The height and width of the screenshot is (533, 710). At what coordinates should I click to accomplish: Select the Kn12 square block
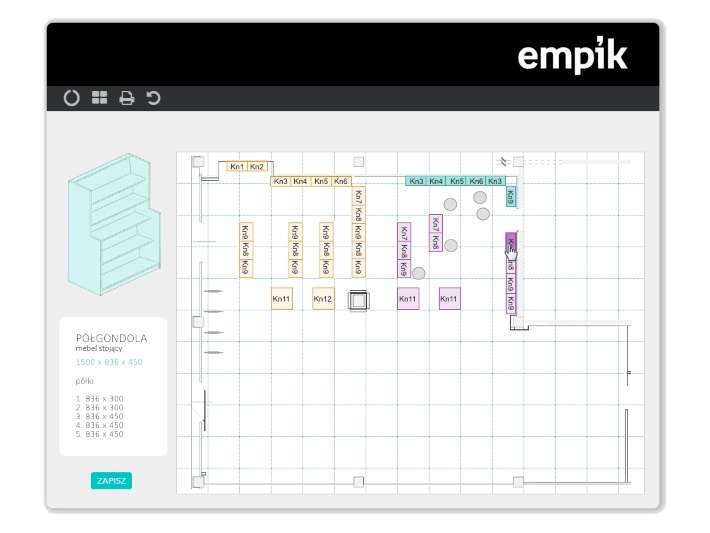(323, 298)
